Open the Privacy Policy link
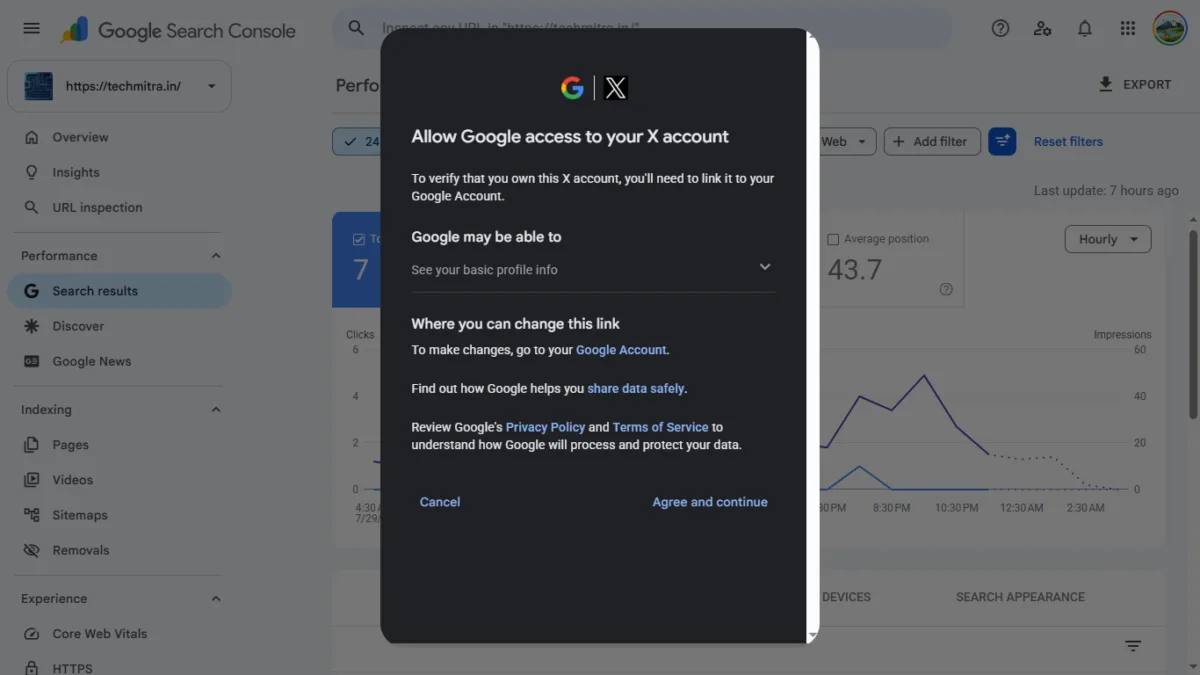 (x=545, y=427)
